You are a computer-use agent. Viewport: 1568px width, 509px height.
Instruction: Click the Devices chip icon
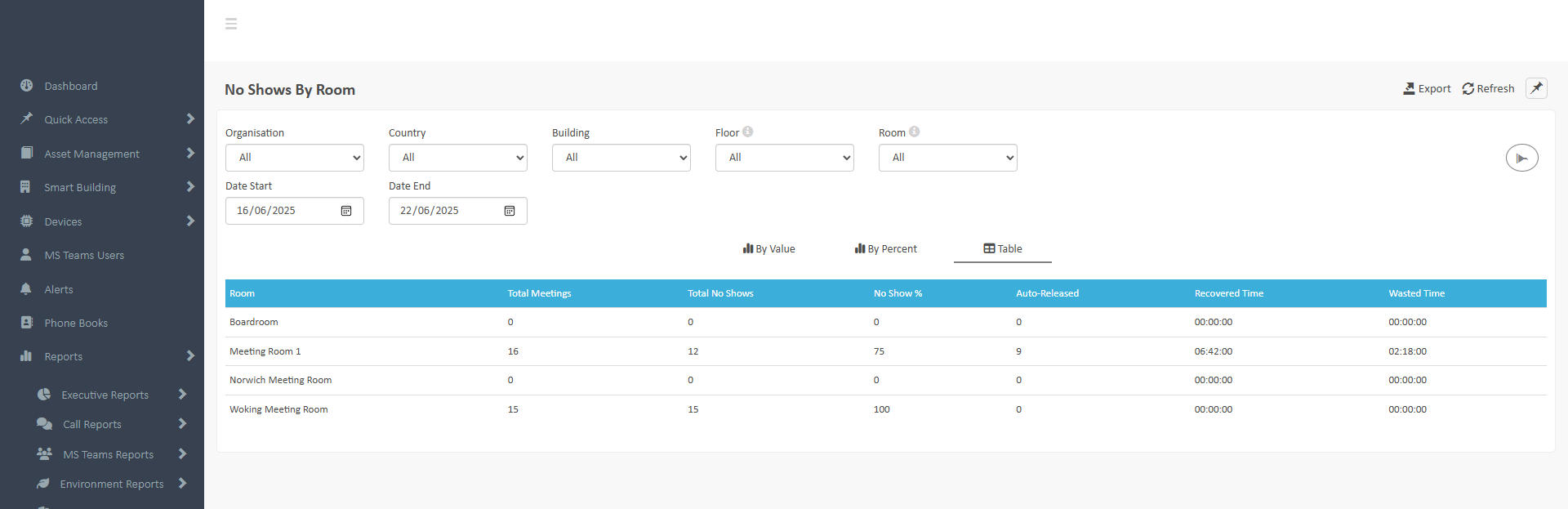tap(27, 221)
